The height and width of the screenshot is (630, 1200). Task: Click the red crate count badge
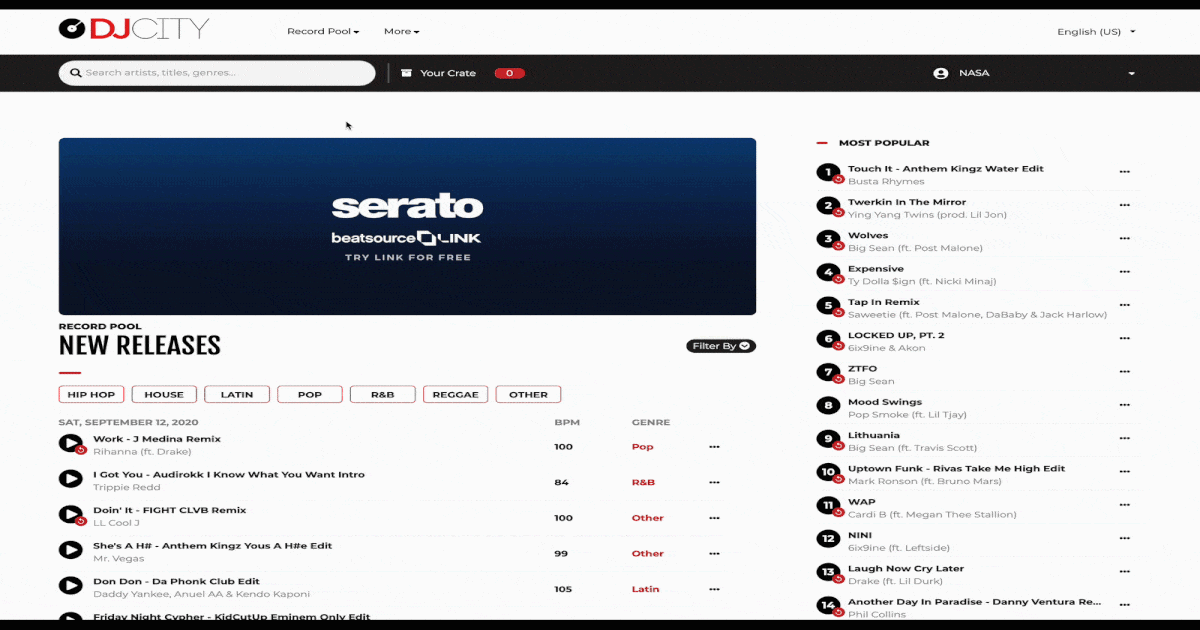click(x=509, y=73)
